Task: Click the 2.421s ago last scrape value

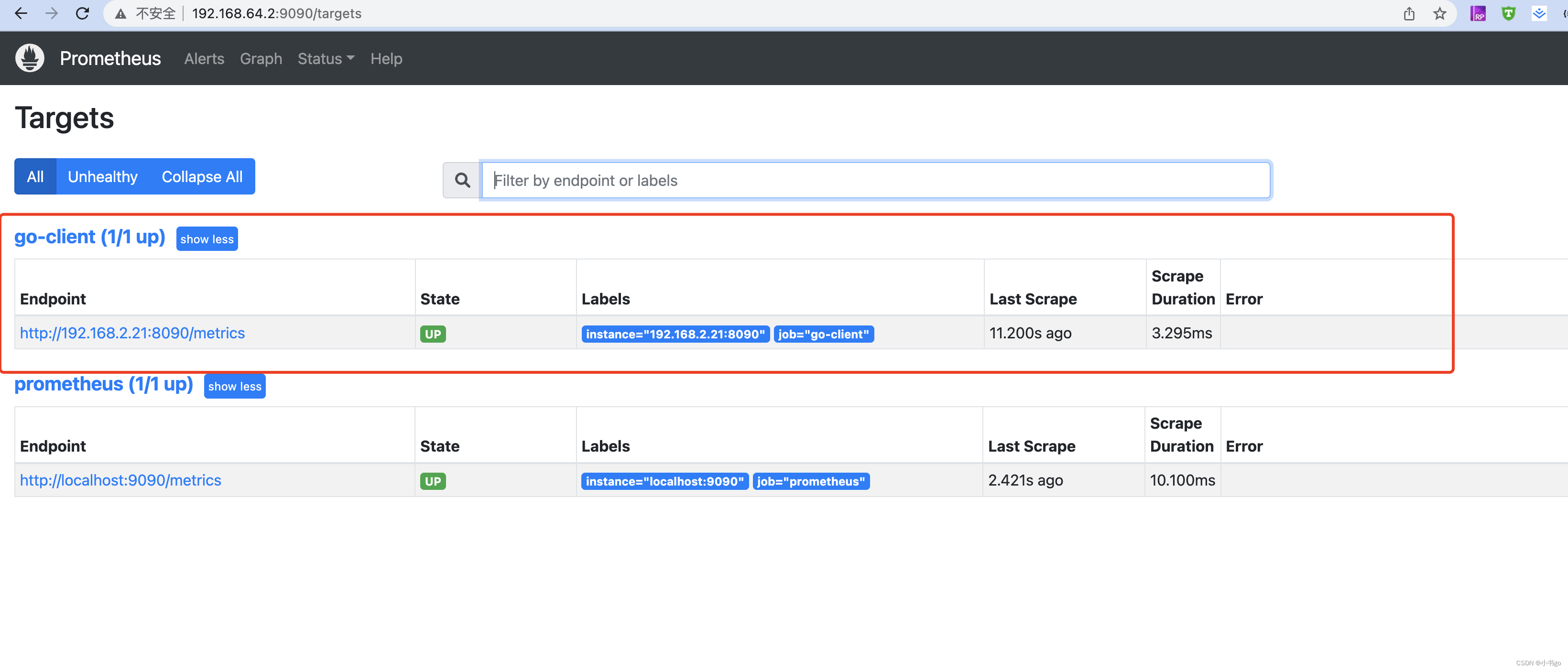Action: tap(1025, 480)
